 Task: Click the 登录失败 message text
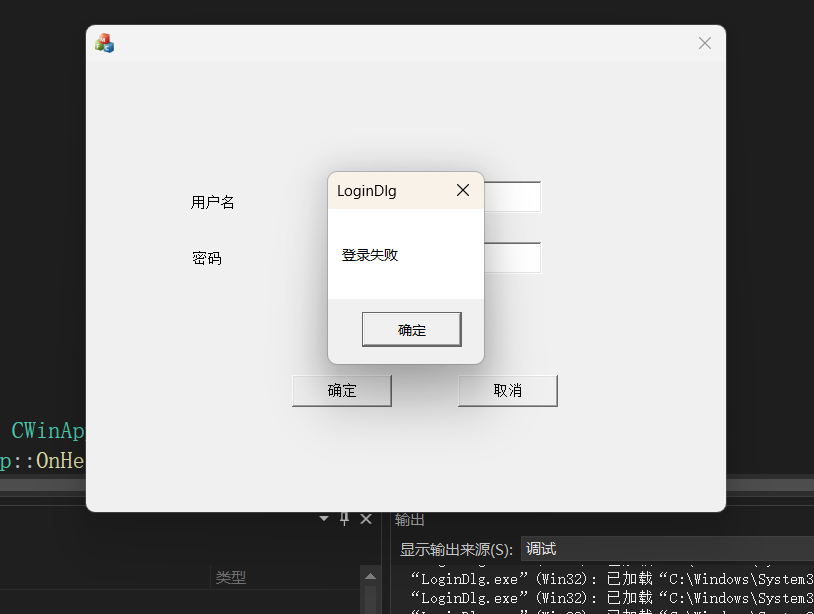[x=370, y=255]
